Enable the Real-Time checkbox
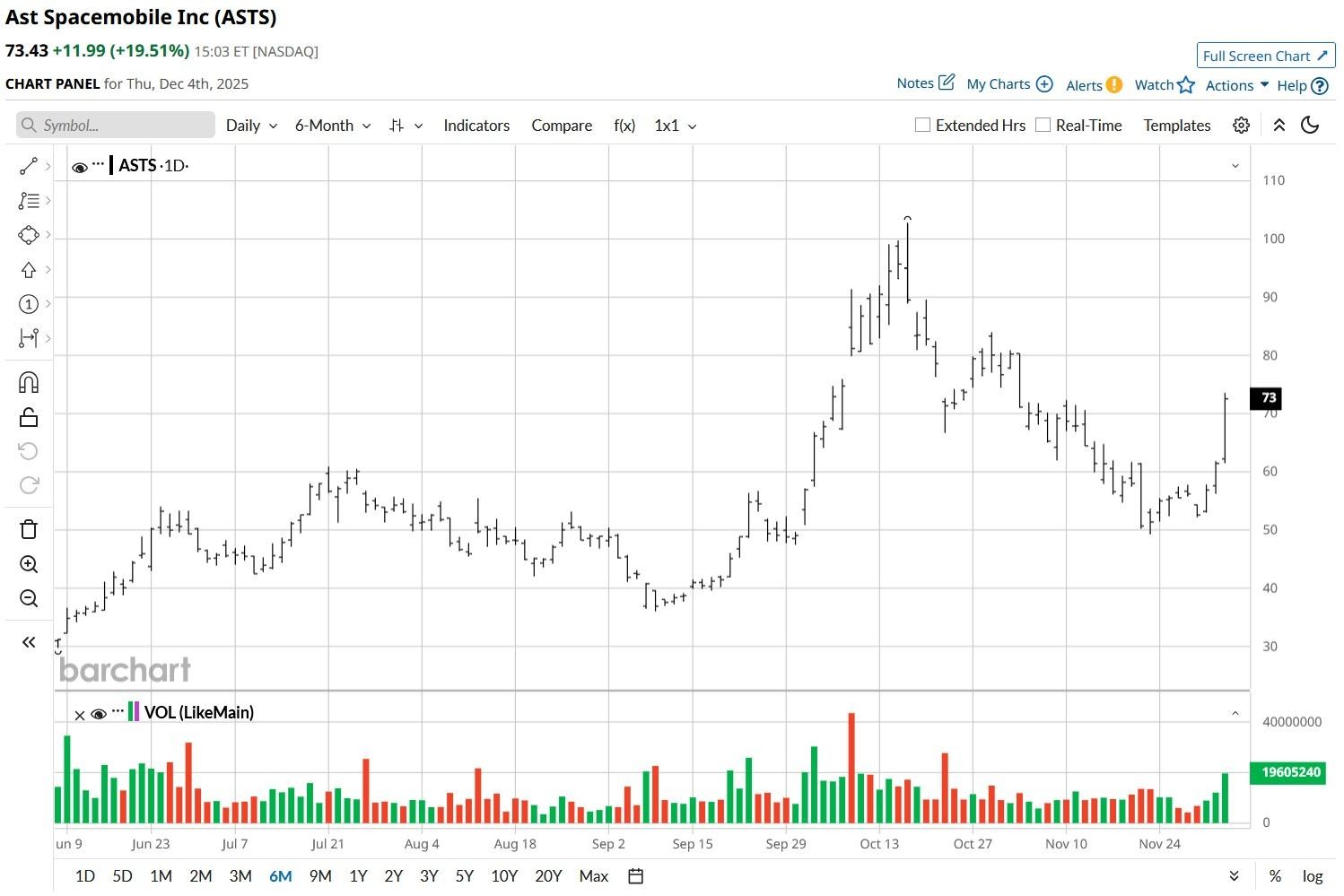The image size is (1344, 896). 1043,125
